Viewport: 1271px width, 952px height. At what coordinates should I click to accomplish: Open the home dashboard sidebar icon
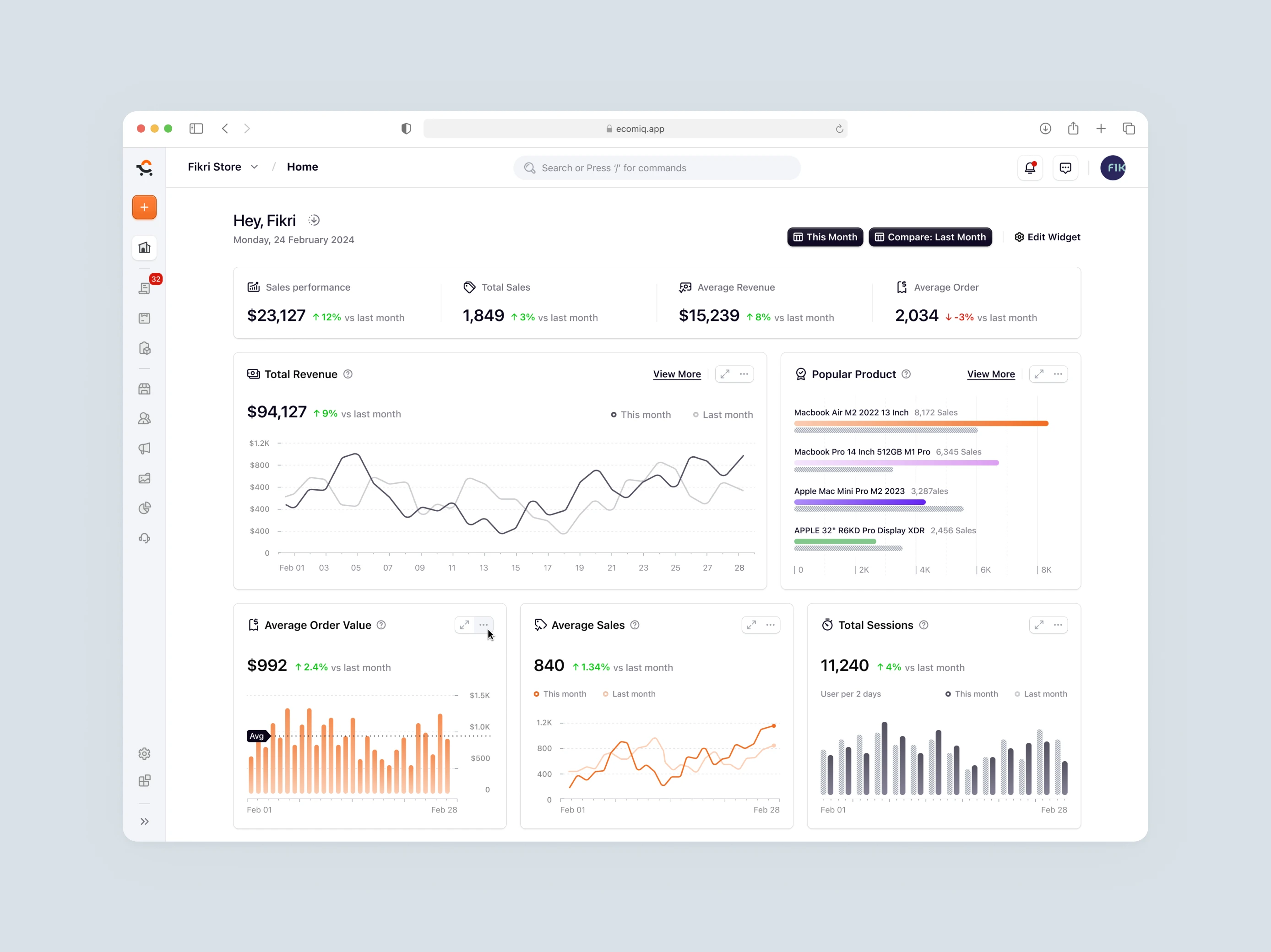pos(144,248)
